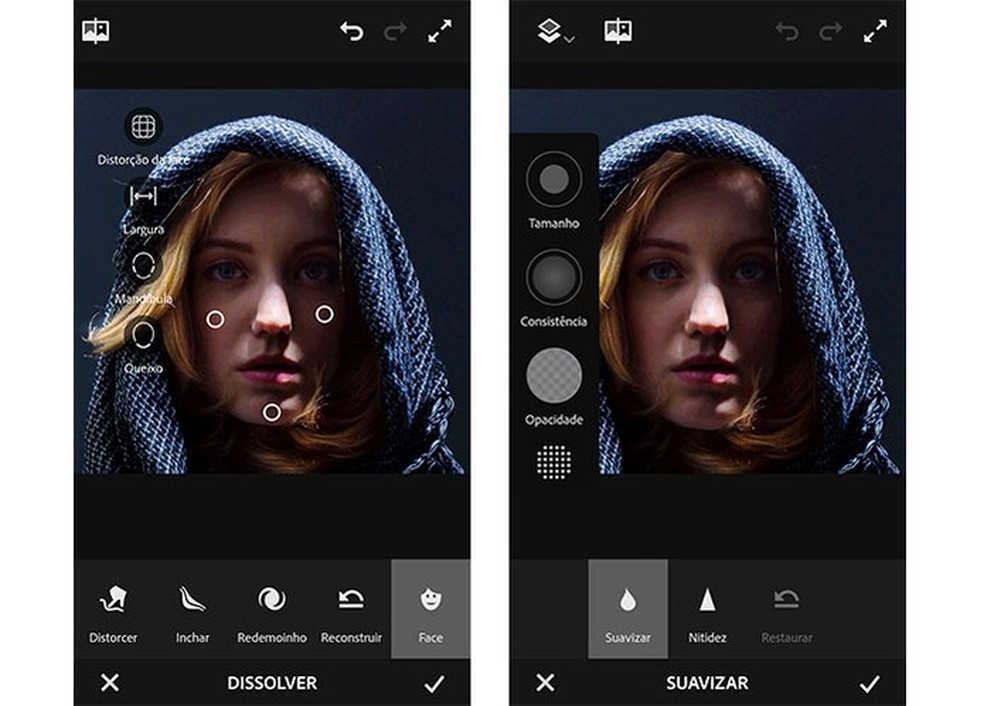Open the Distorção da face grid tool
Viewport: 984px width, 706px height.
[144, 125]
